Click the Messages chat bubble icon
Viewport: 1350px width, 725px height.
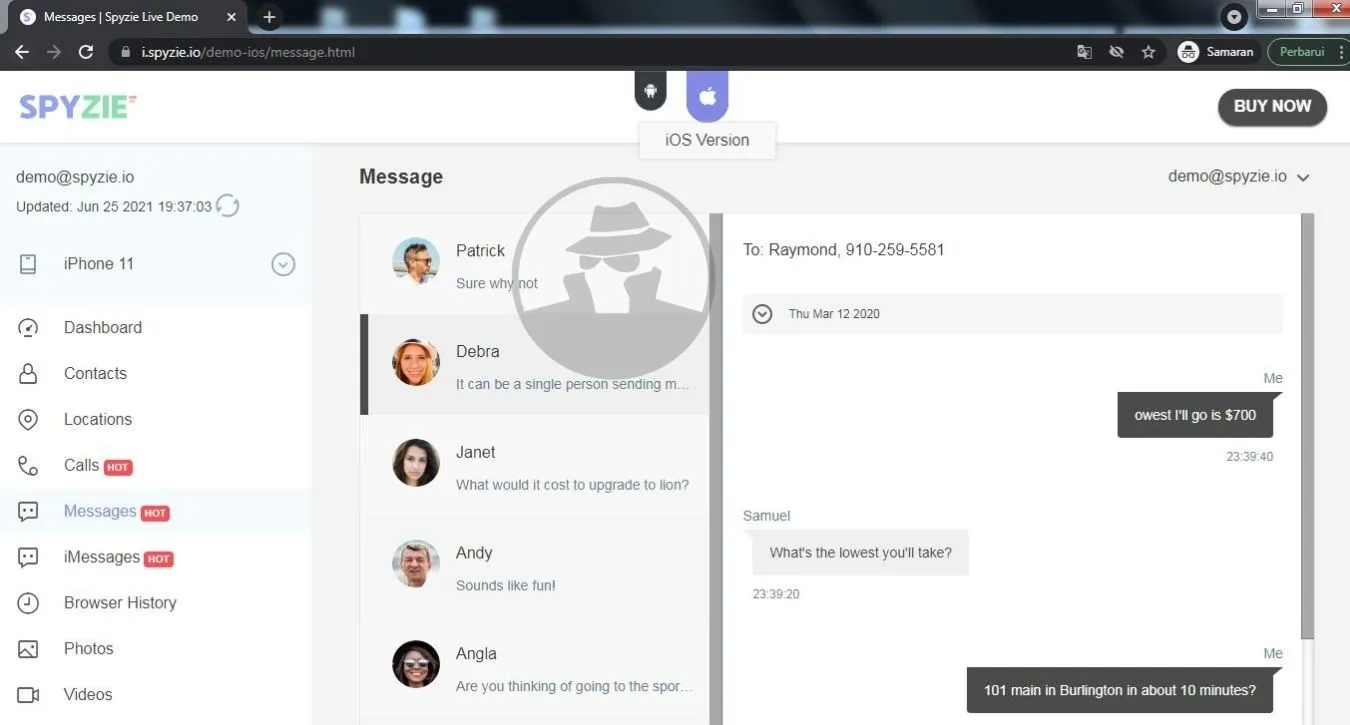[x=28, y=512]
